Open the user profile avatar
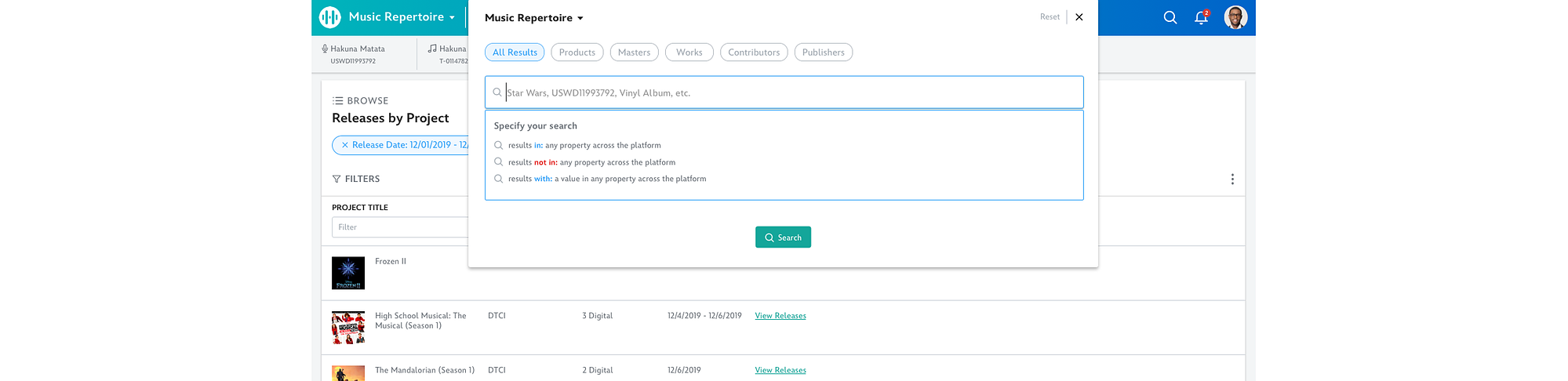This screenshot has width=1568, height=381. (1235, 17)
